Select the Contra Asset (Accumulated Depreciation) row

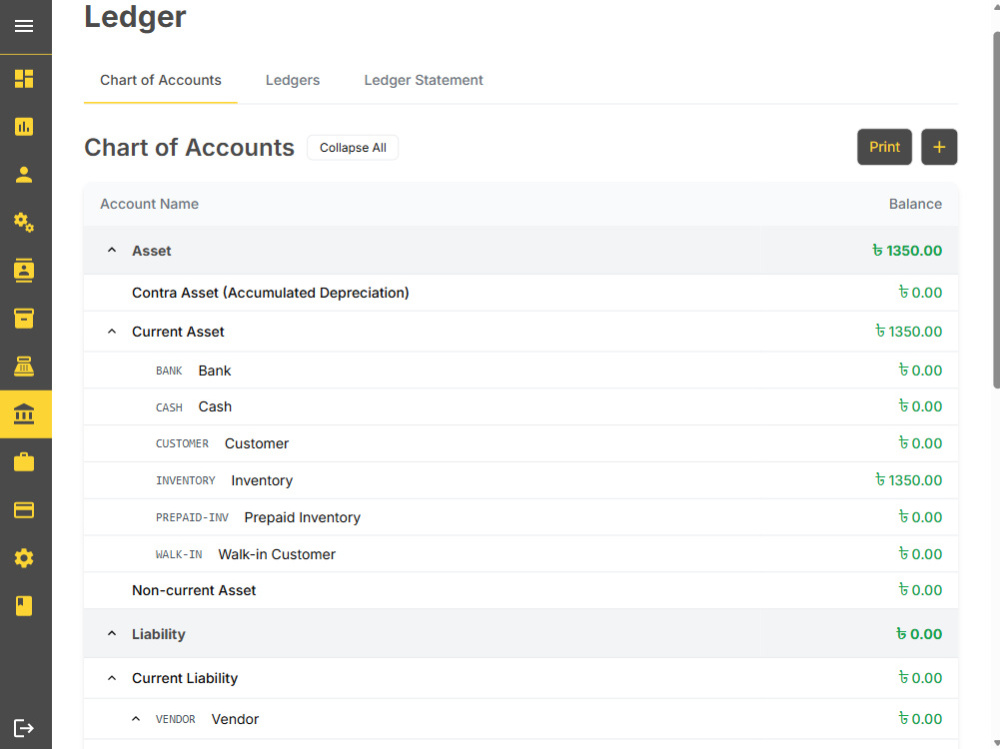click(520, 293)
